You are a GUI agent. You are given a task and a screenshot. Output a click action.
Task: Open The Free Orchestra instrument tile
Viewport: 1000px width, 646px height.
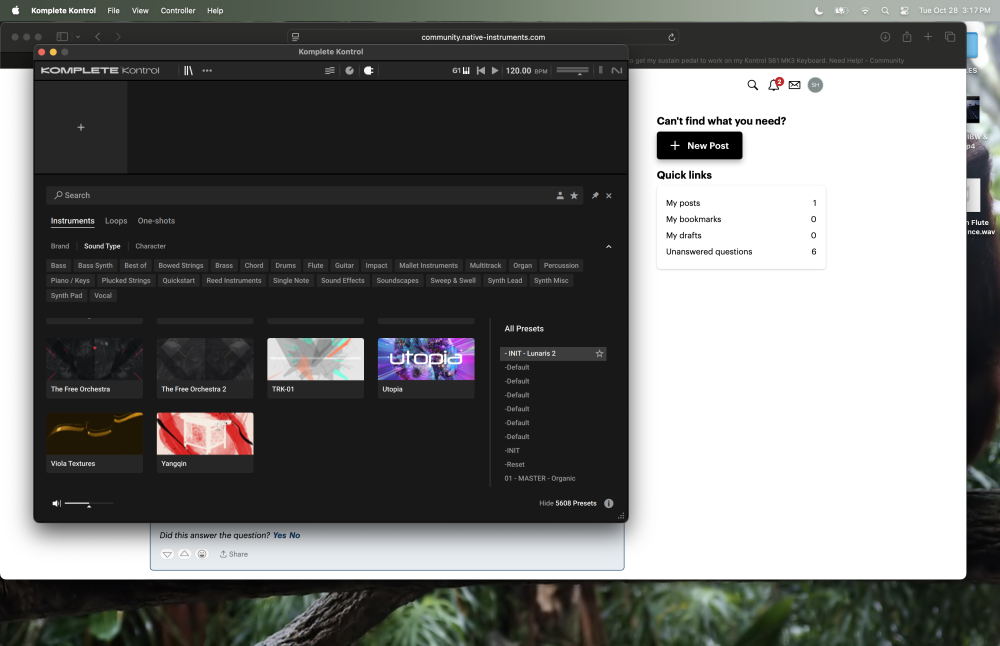(x=94, y=368)
